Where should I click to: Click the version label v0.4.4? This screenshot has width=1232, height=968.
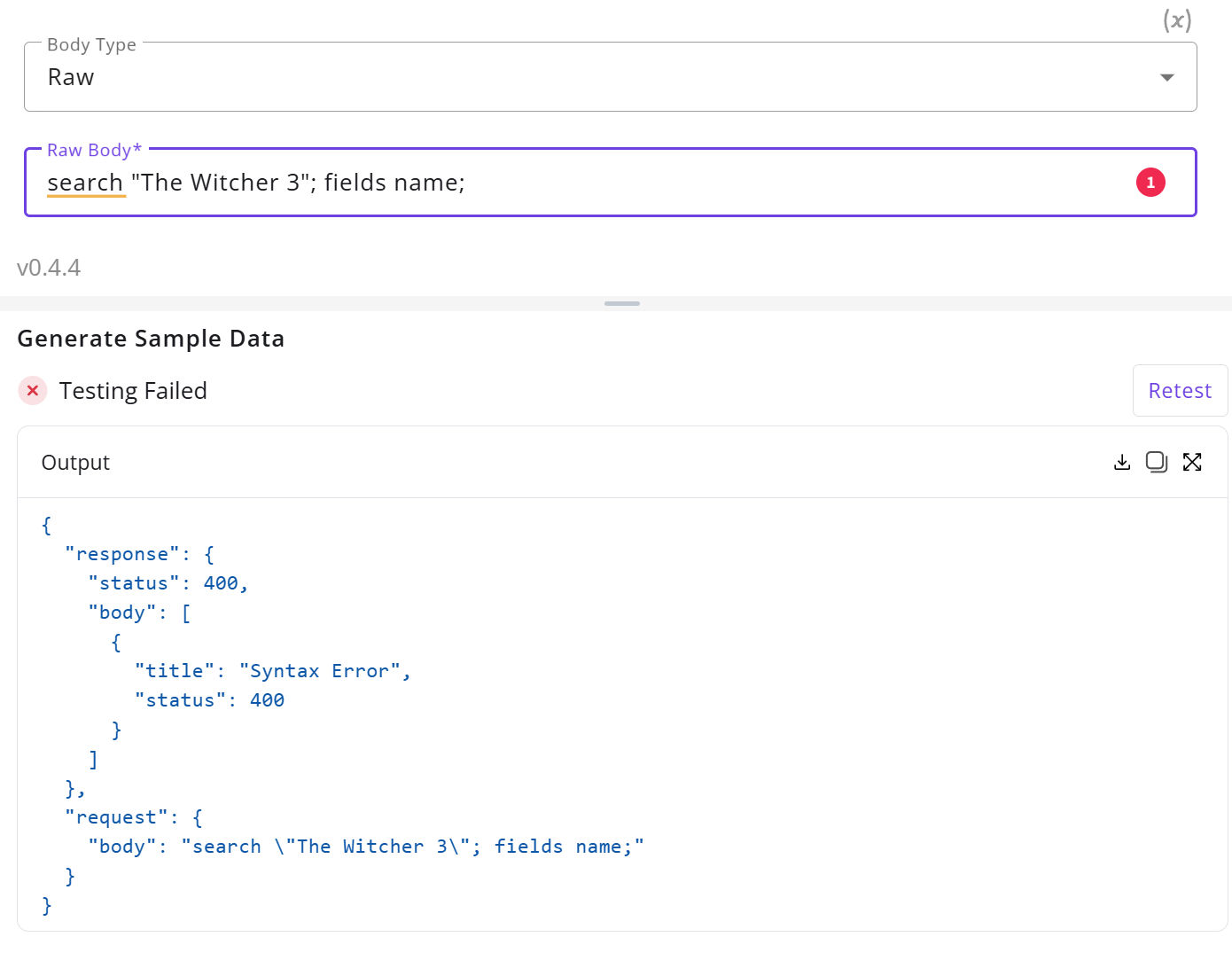coord(49,268)
